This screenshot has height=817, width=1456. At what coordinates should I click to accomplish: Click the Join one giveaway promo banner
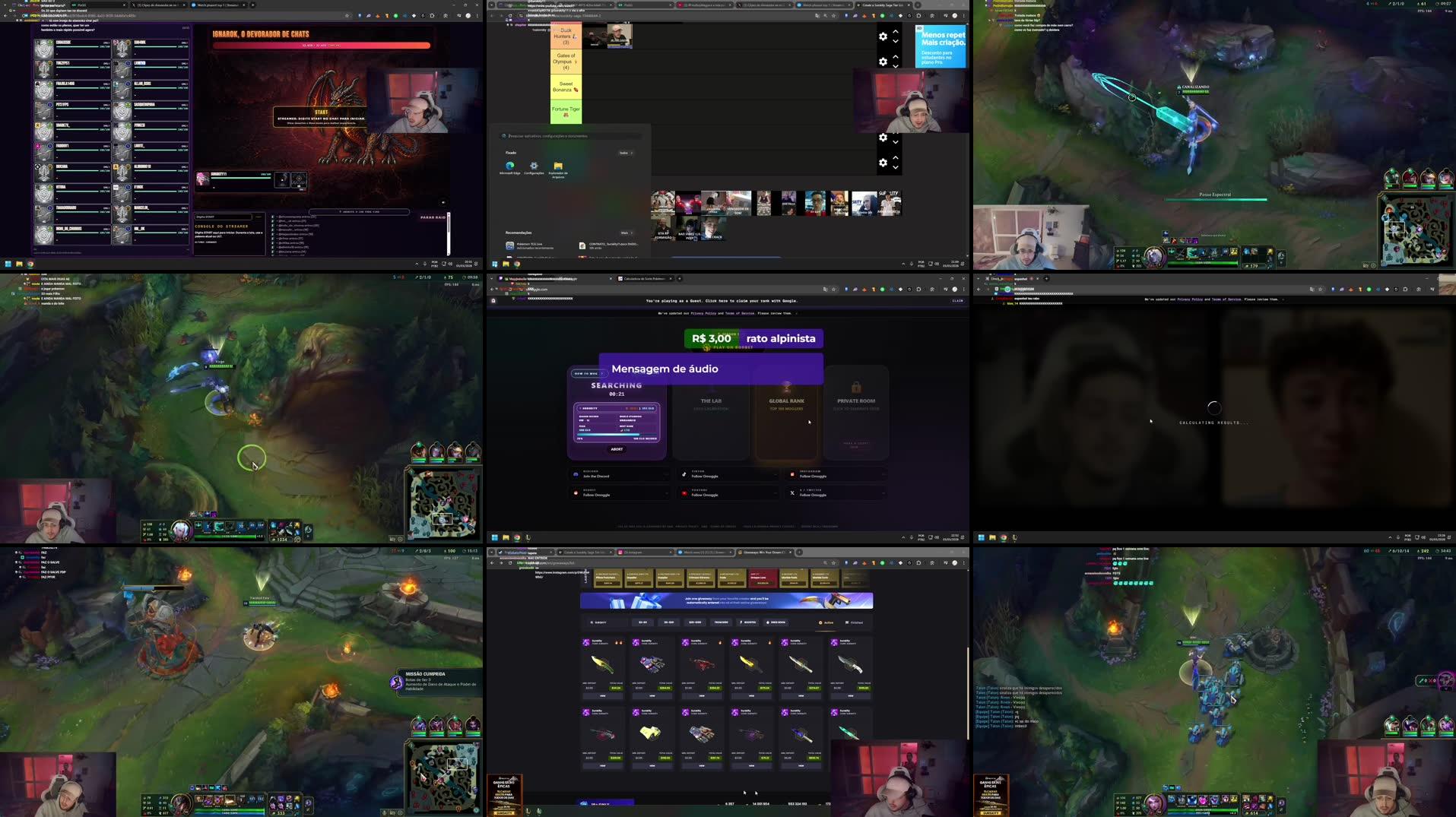point(726,601)
